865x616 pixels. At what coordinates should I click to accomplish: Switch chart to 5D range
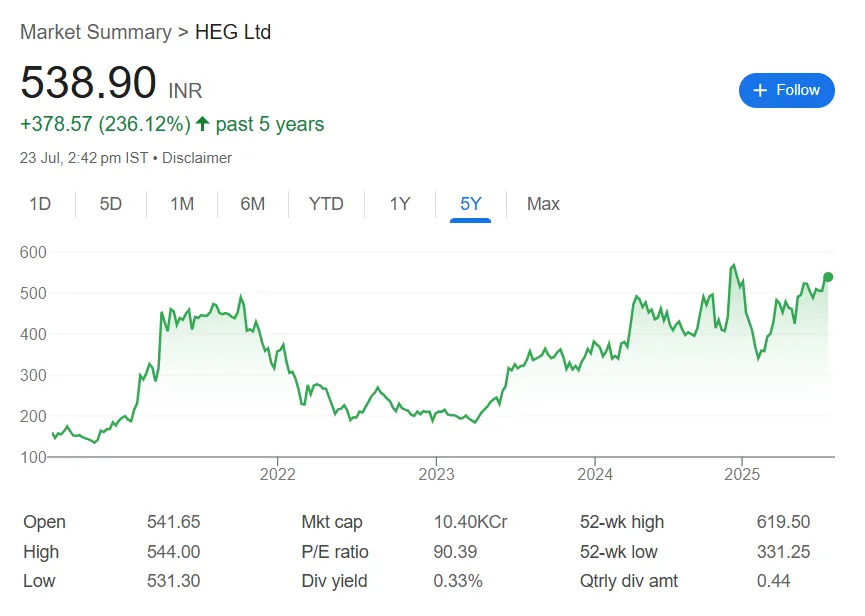click(110, 204)
